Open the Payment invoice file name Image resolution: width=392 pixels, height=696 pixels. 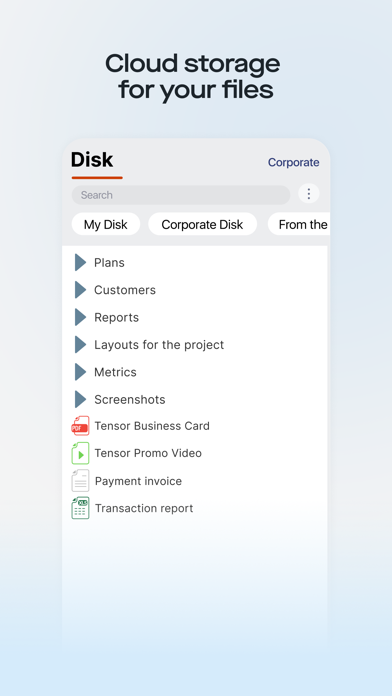[138, 481]
